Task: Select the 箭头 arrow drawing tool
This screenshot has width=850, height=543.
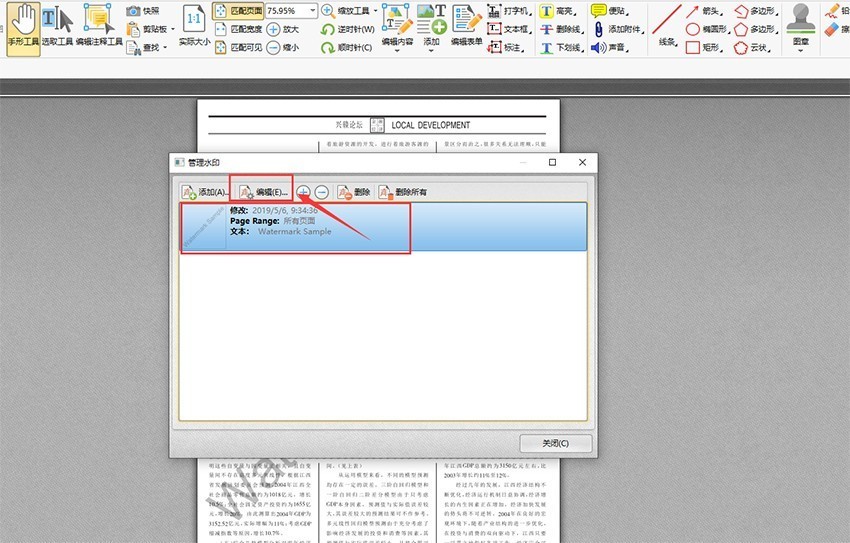Action: point(706,11)
